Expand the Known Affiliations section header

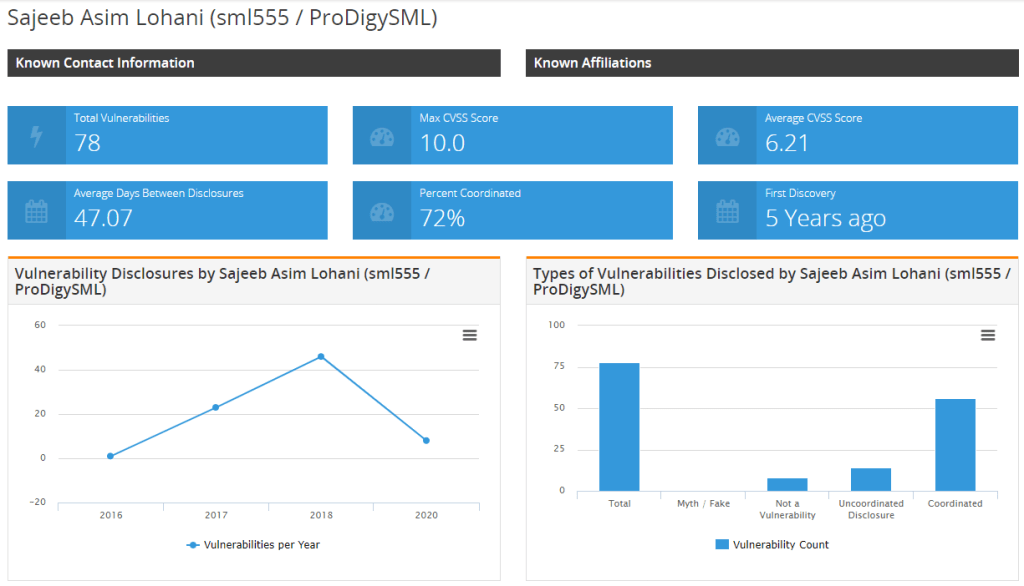772,63
